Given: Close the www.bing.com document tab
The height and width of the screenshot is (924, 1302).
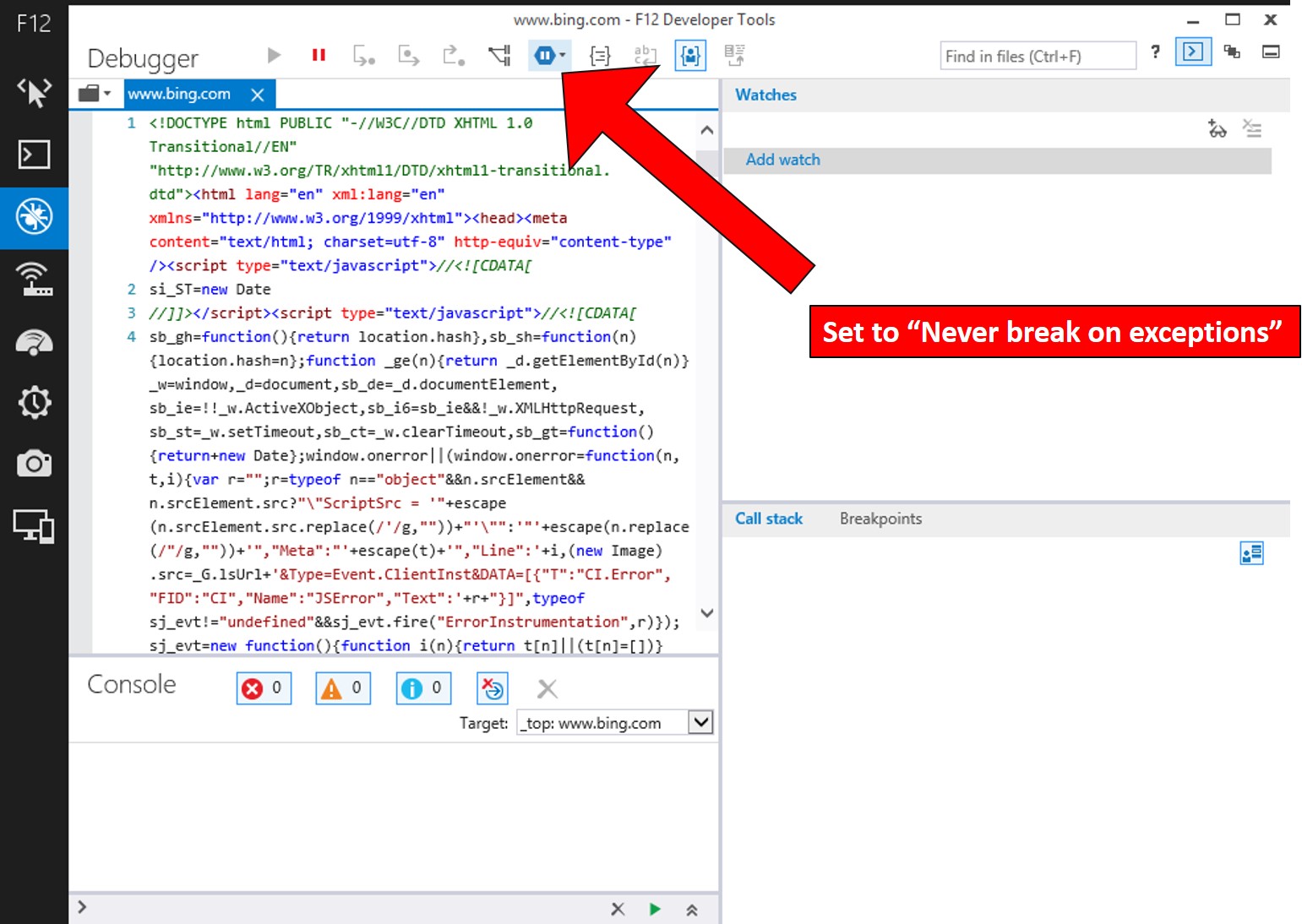Looking at the screenshot, I should tap(258, 95).
